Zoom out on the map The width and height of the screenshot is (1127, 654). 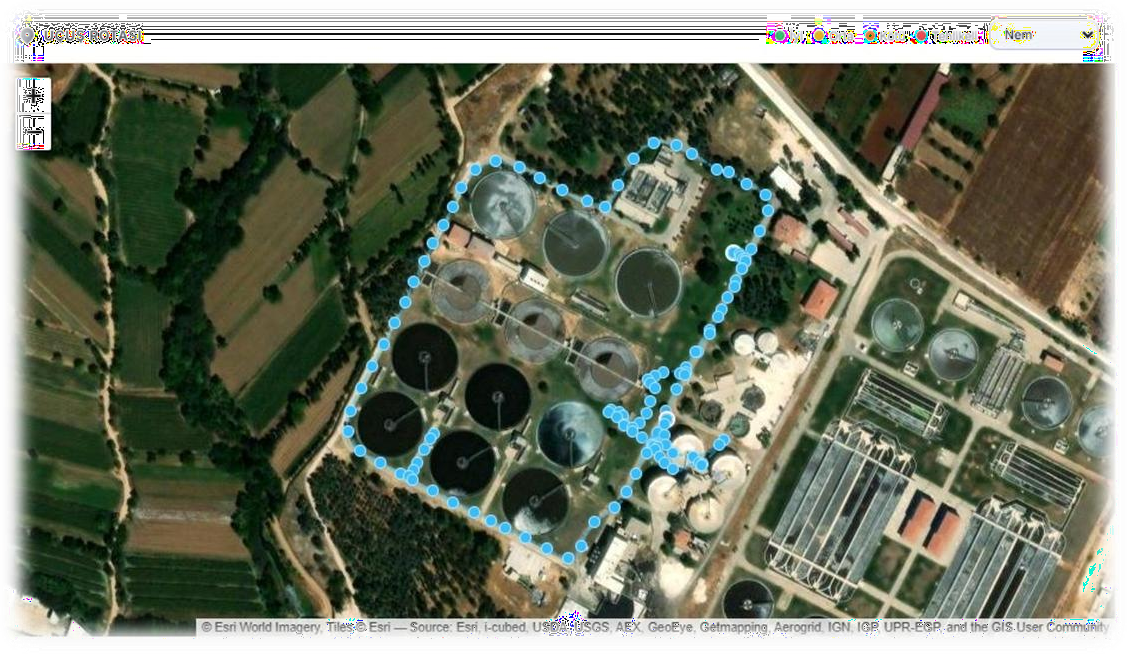point(33,131)
